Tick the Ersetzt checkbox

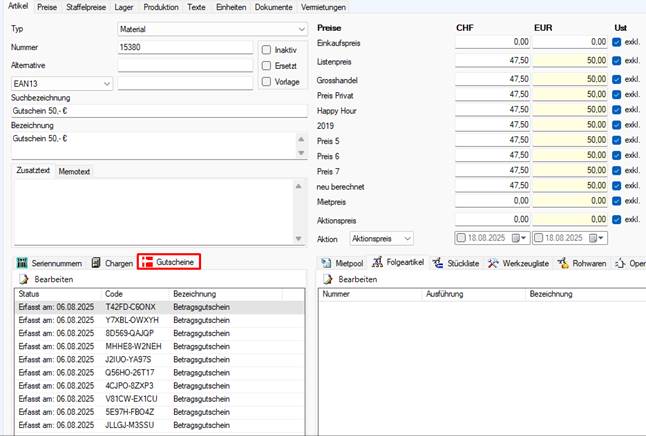(x=267, y=66)
